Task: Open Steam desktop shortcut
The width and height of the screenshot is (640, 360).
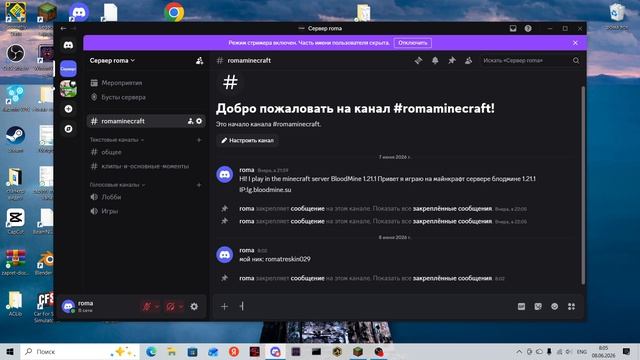Action: pyautogui.click(x=16, y=139)
